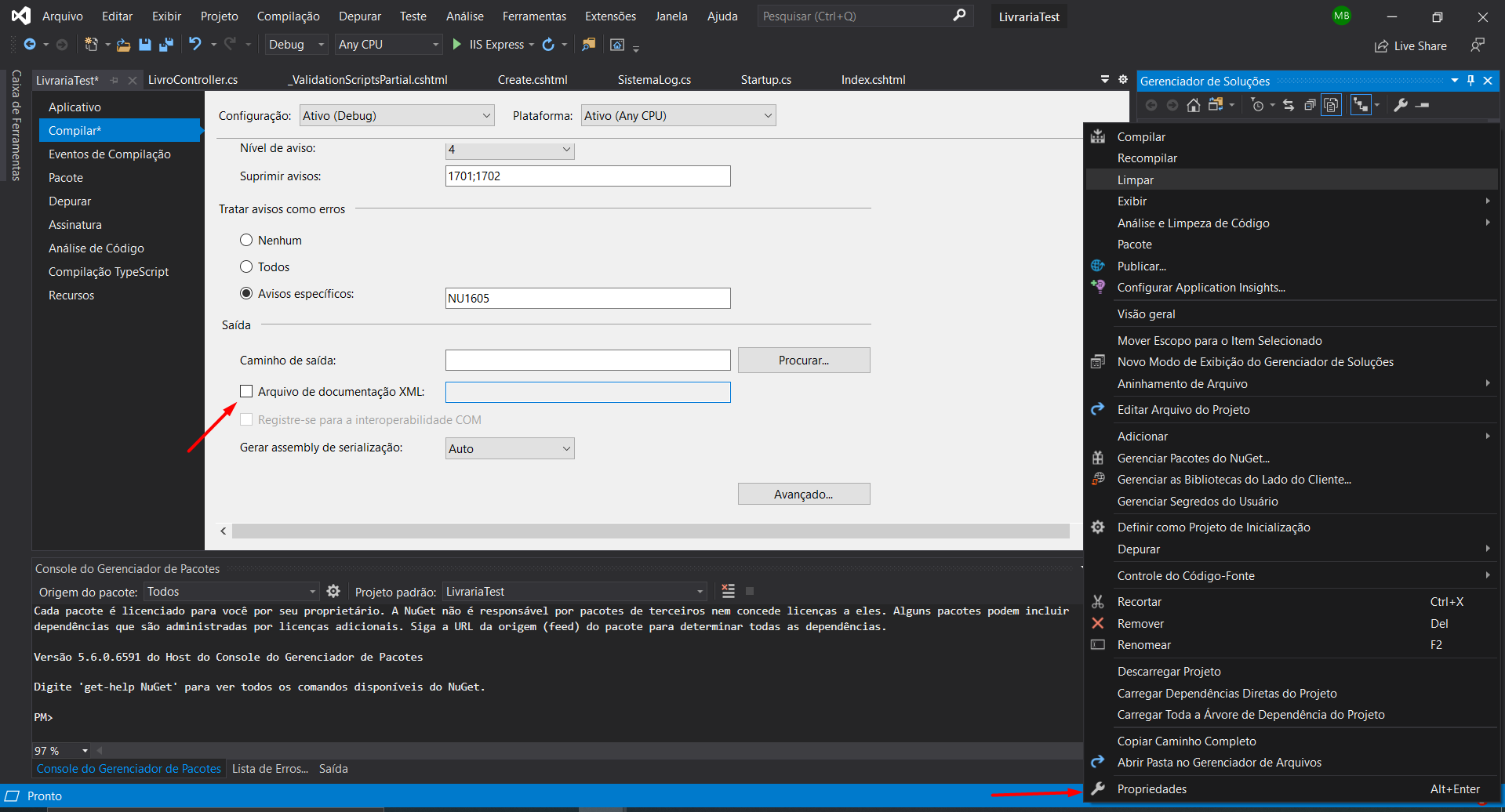Click the Undo arrow icon

click(195, 44)
